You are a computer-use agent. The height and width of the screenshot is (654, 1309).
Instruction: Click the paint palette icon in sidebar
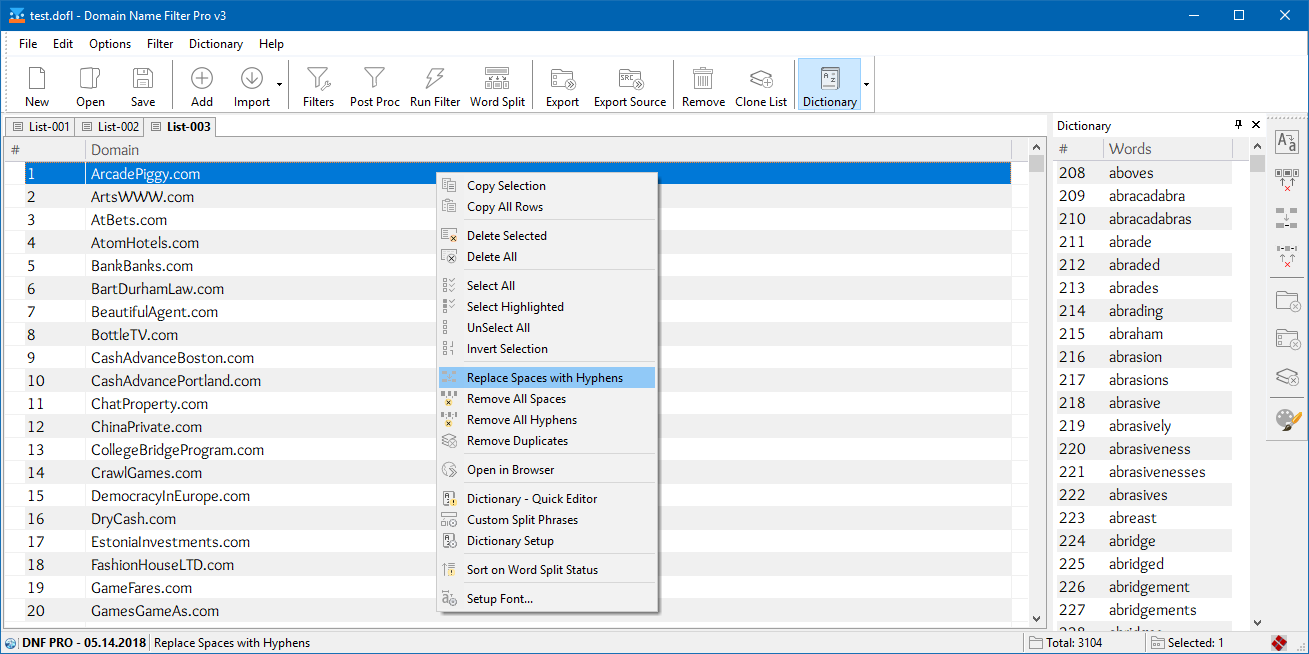(1287, 419)
